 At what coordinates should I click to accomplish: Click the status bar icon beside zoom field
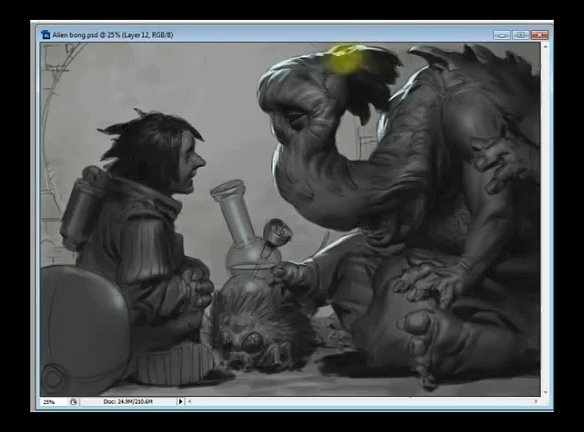point(73,401)
